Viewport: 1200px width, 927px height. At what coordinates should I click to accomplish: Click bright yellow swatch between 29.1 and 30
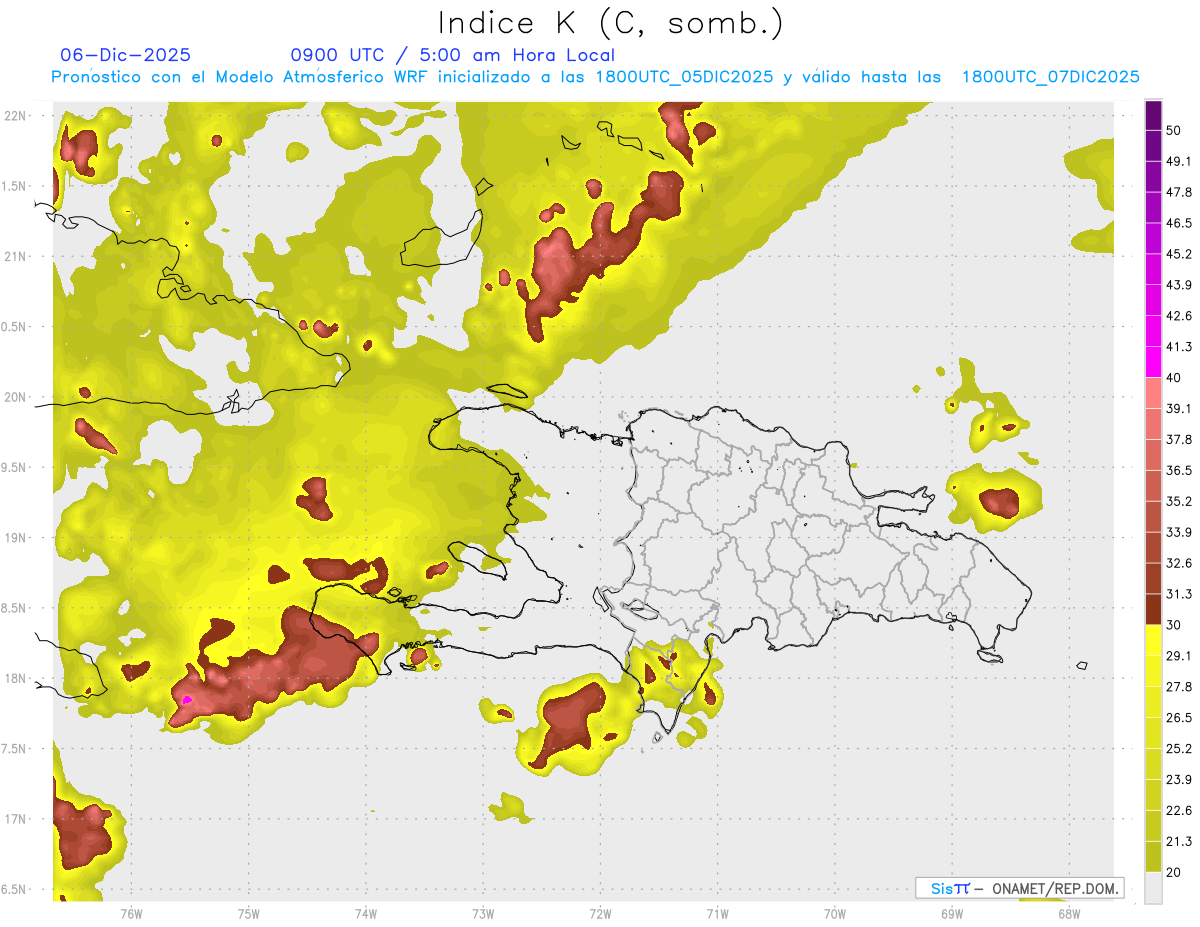[x=1153, y=641]
